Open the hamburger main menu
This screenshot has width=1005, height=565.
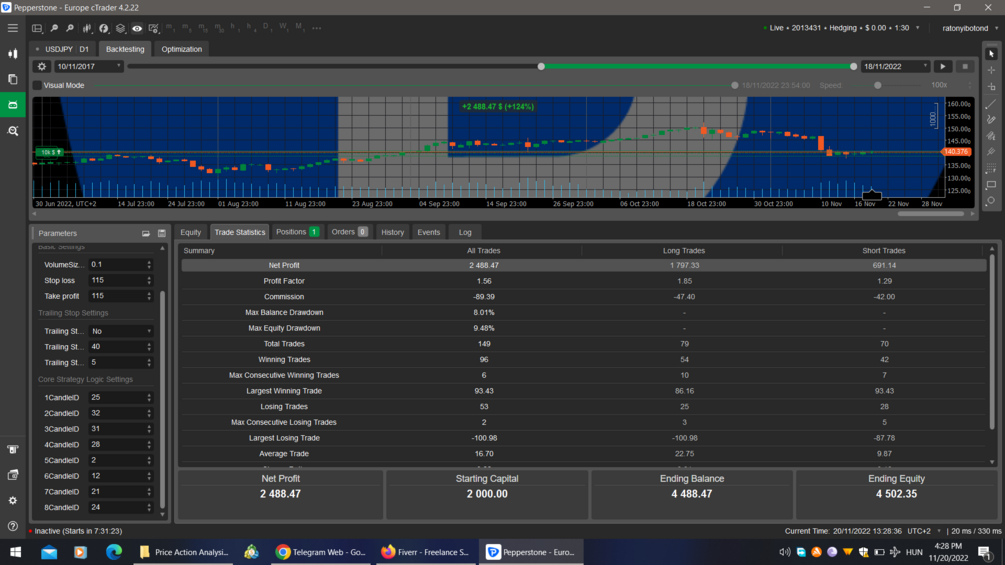click(x=13, y=28)
